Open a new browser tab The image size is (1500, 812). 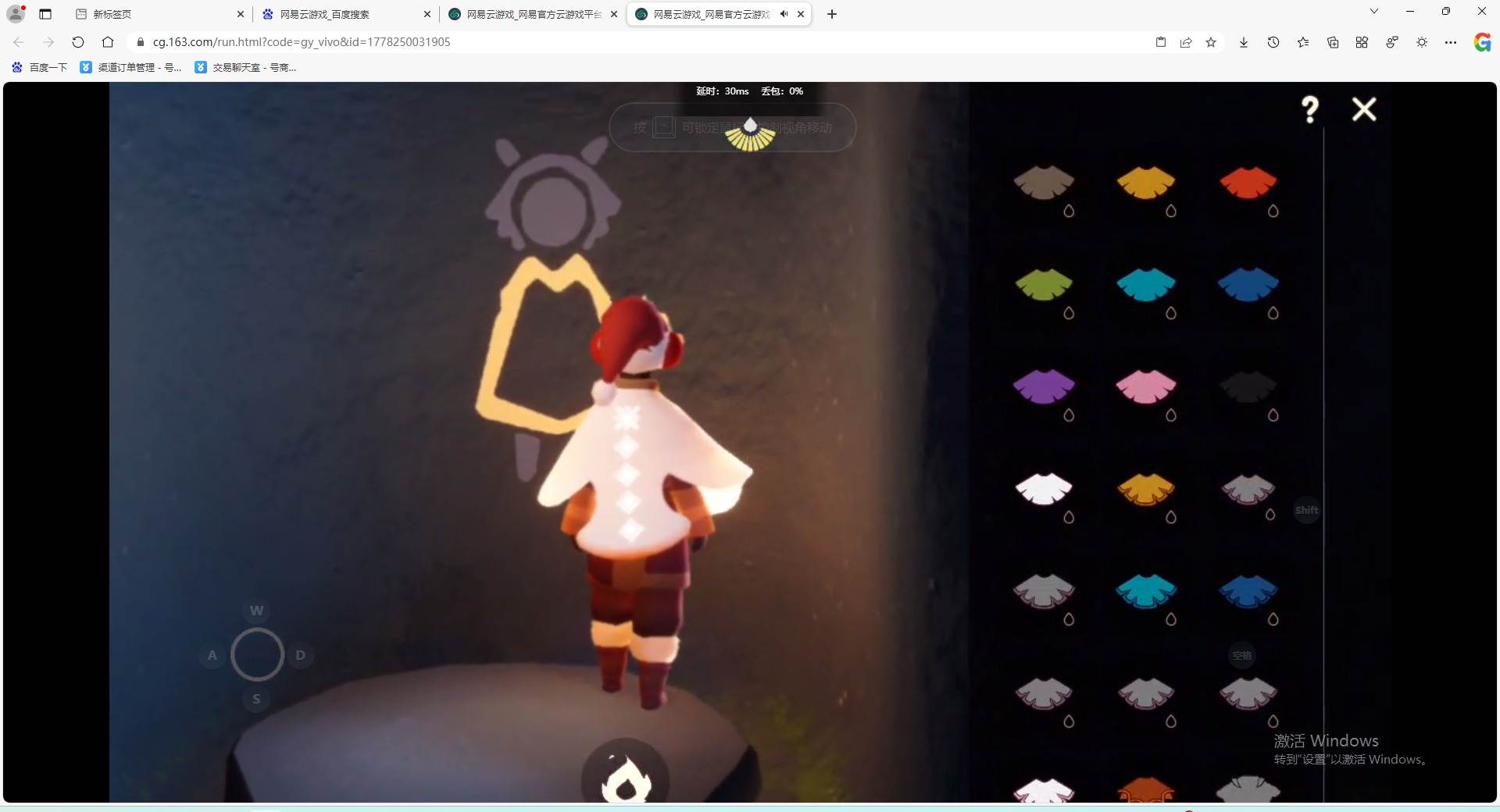[832, 14]
